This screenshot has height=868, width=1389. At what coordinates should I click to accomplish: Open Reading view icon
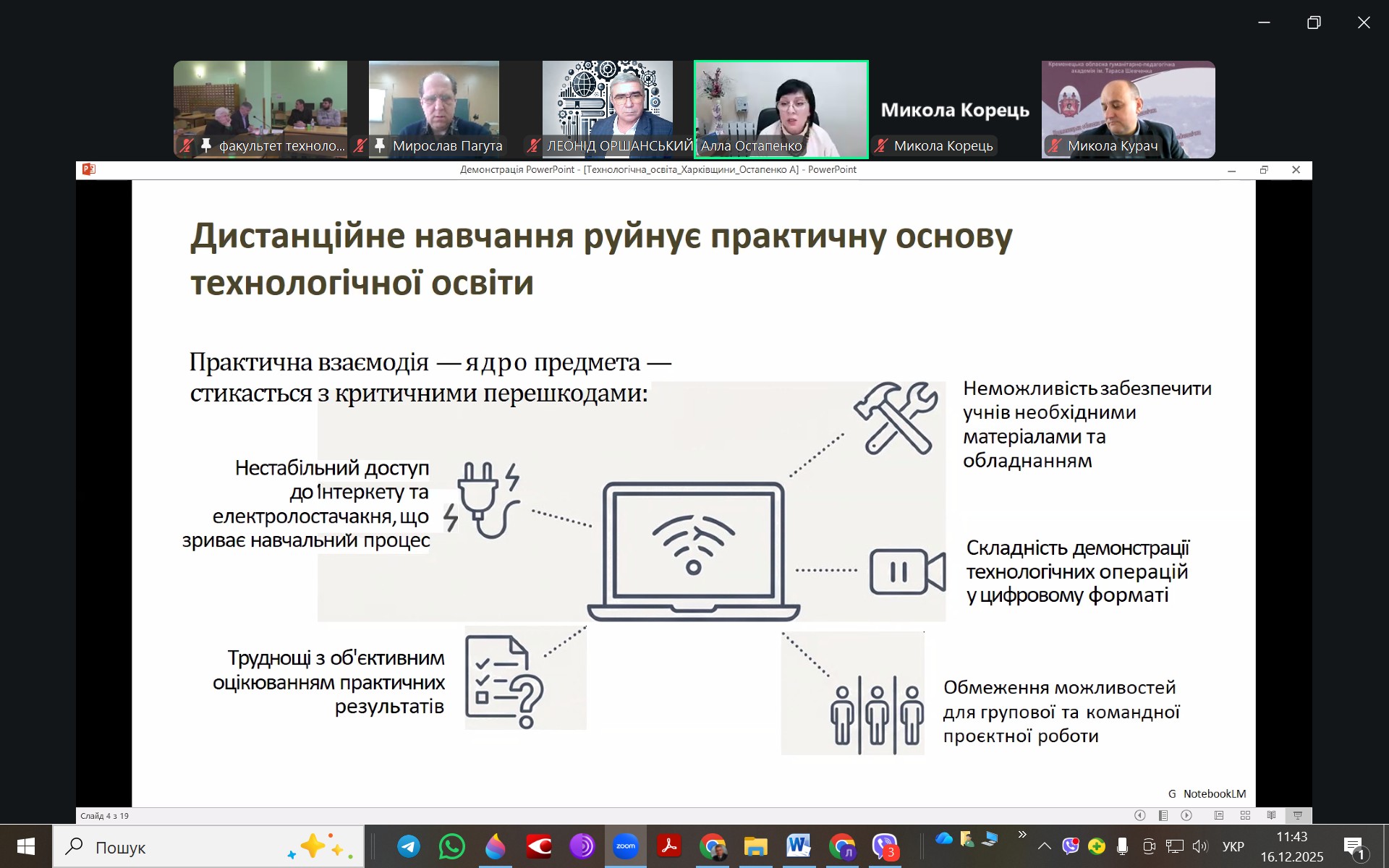click(x=1271, y=815)
